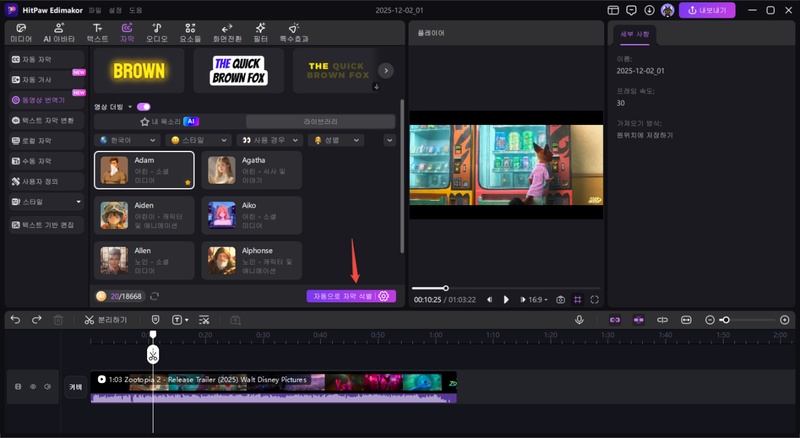Click the 내보내기 export button
Viewport: 800px width, 438px height.
click(707, 10)
